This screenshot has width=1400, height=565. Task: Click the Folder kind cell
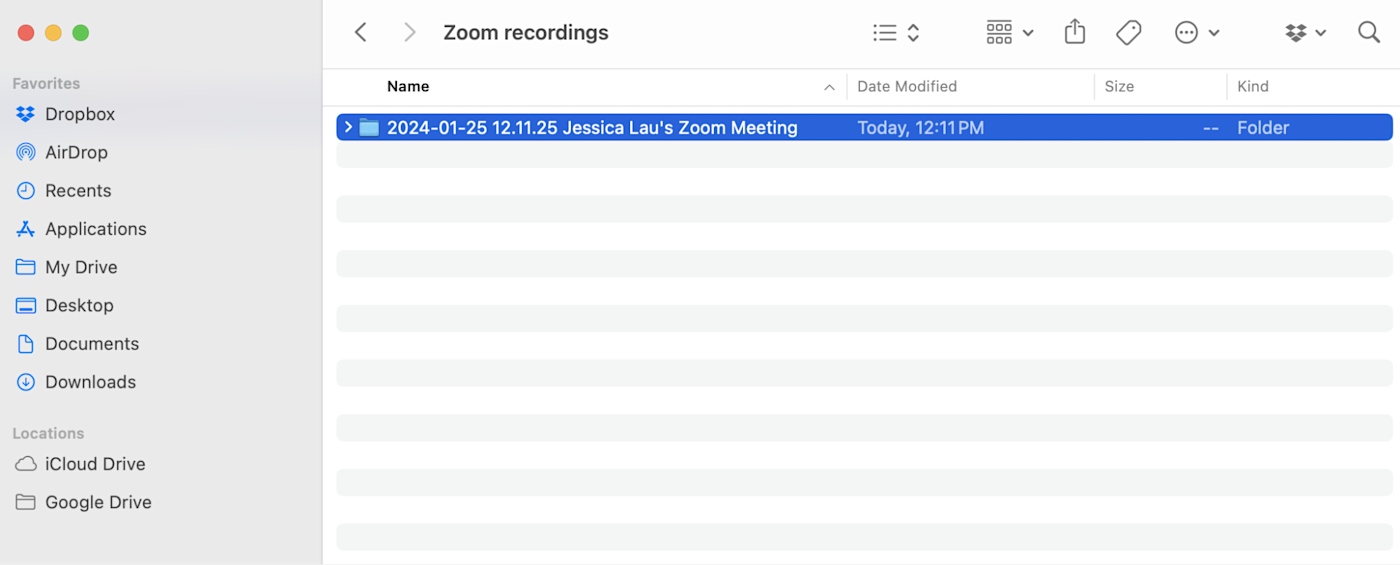1263,127
